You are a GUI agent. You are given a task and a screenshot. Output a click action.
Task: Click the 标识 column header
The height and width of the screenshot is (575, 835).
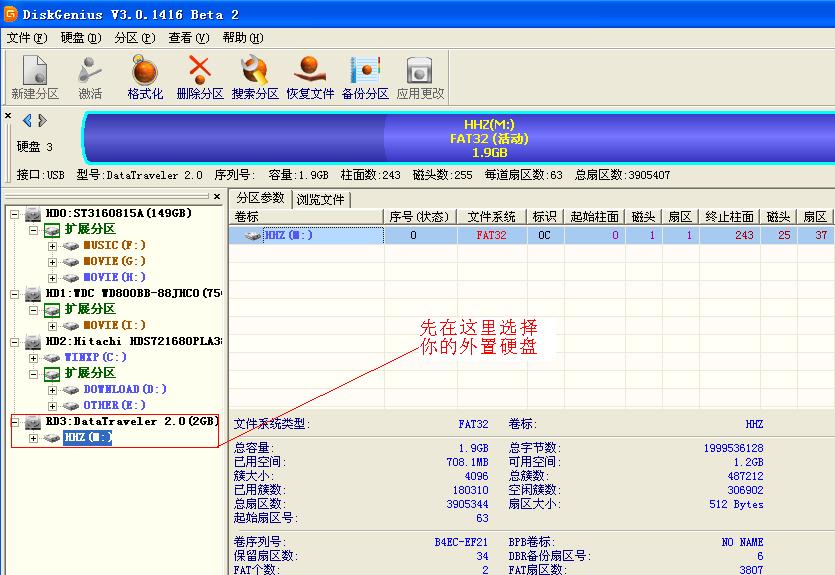pyautogui.click(x=545, y=217)
